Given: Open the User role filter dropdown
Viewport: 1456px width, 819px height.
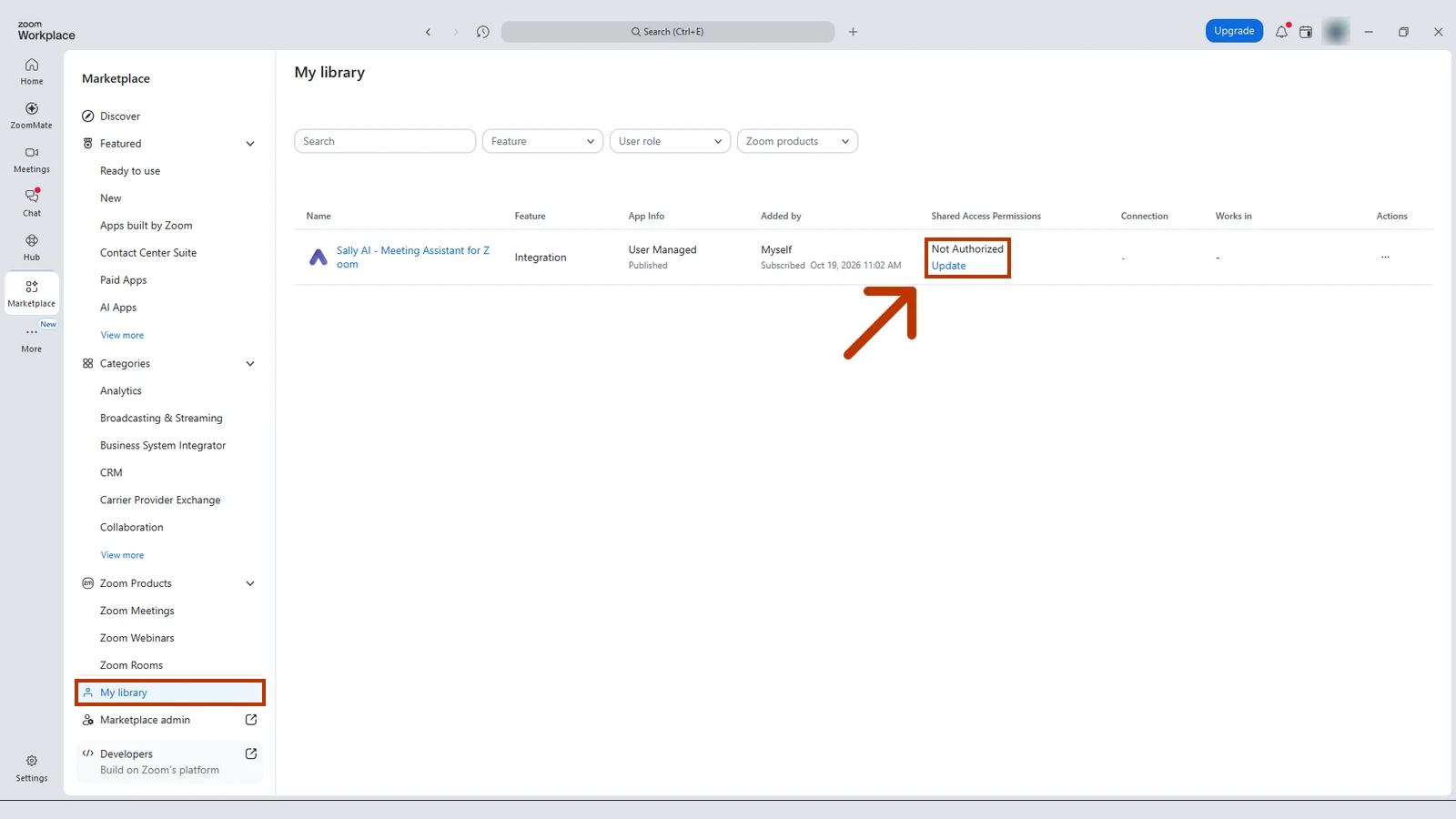Looking at the screenshot, I should (x=670, y=141).
